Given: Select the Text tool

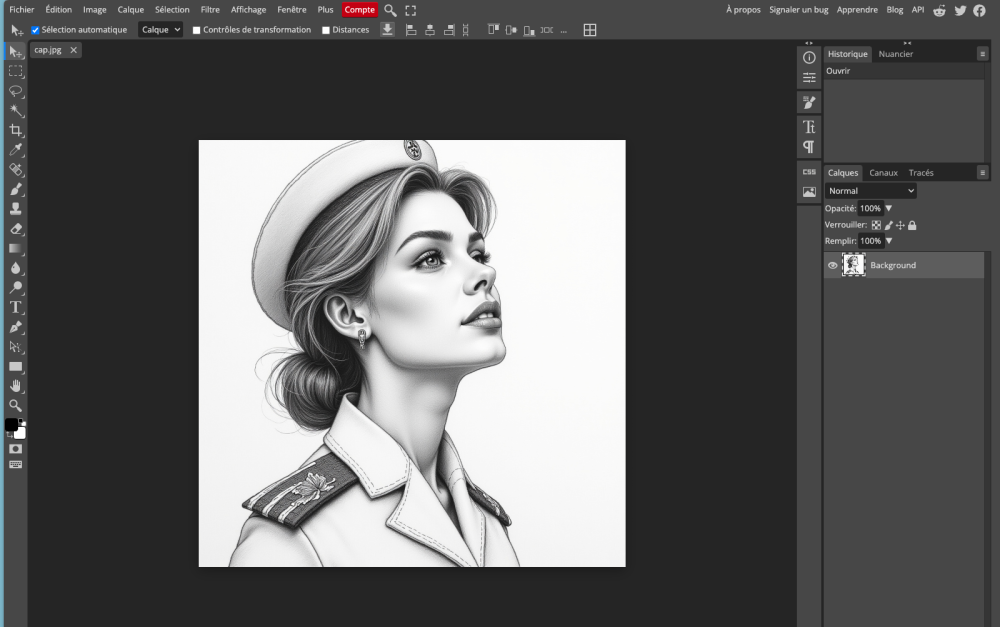Looking at the screenshot, I should click(x=15, y=307).
